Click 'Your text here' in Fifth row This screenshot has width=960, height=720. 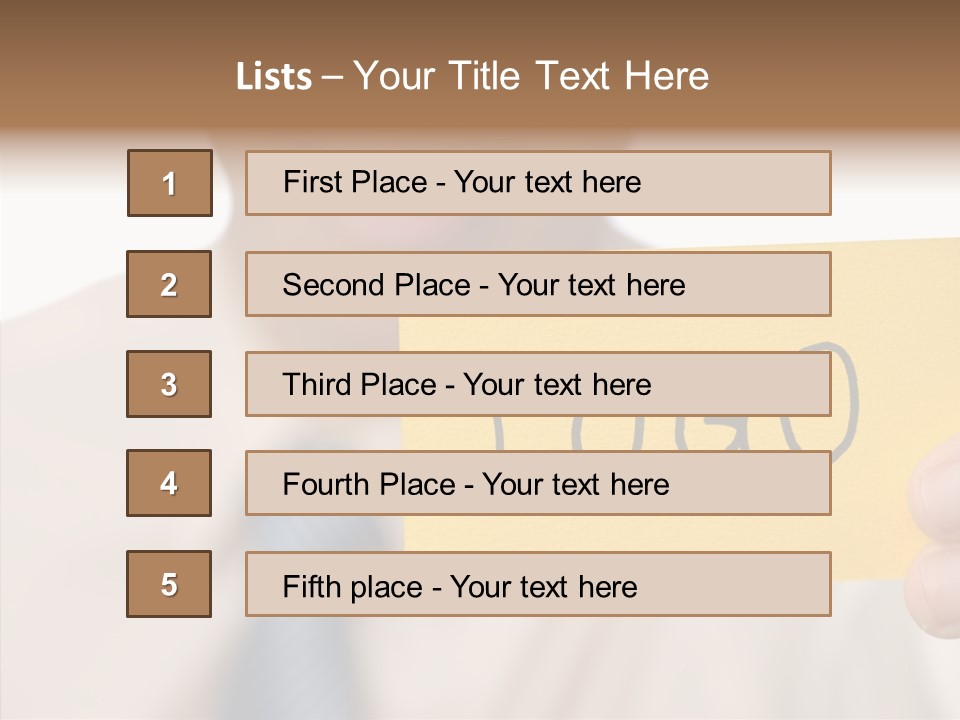pyautogui.click(x=543, y=586)
